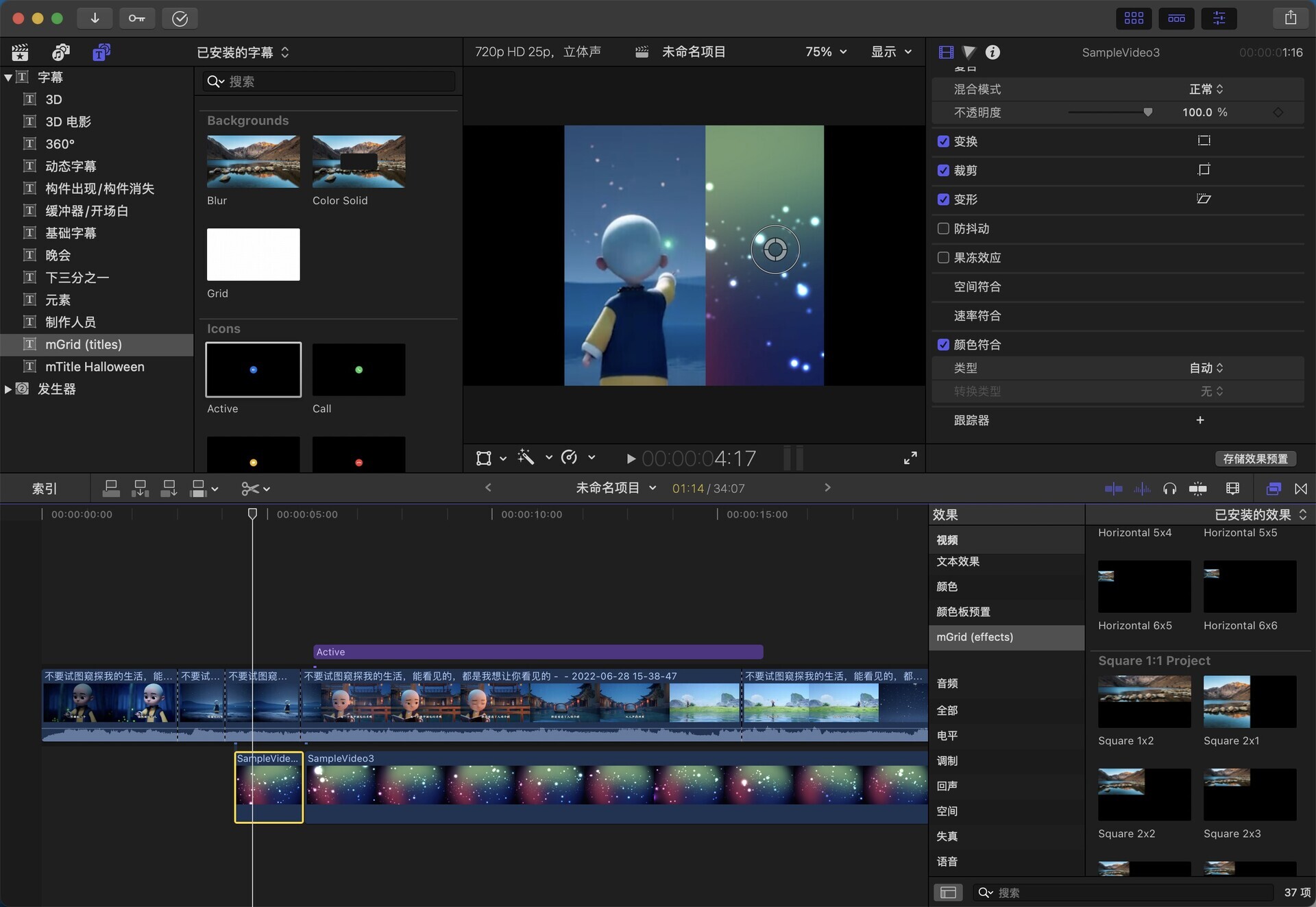
Task: Enable the 防抖动 checkbox
Action: pos(943,228)
